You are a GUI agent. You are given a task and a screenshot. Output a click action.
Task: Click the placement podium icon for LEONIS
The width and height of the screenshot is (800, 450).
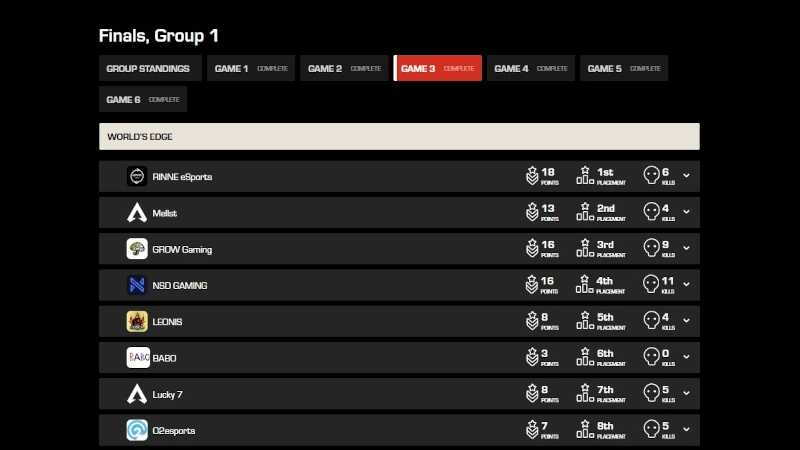(585, 320)
